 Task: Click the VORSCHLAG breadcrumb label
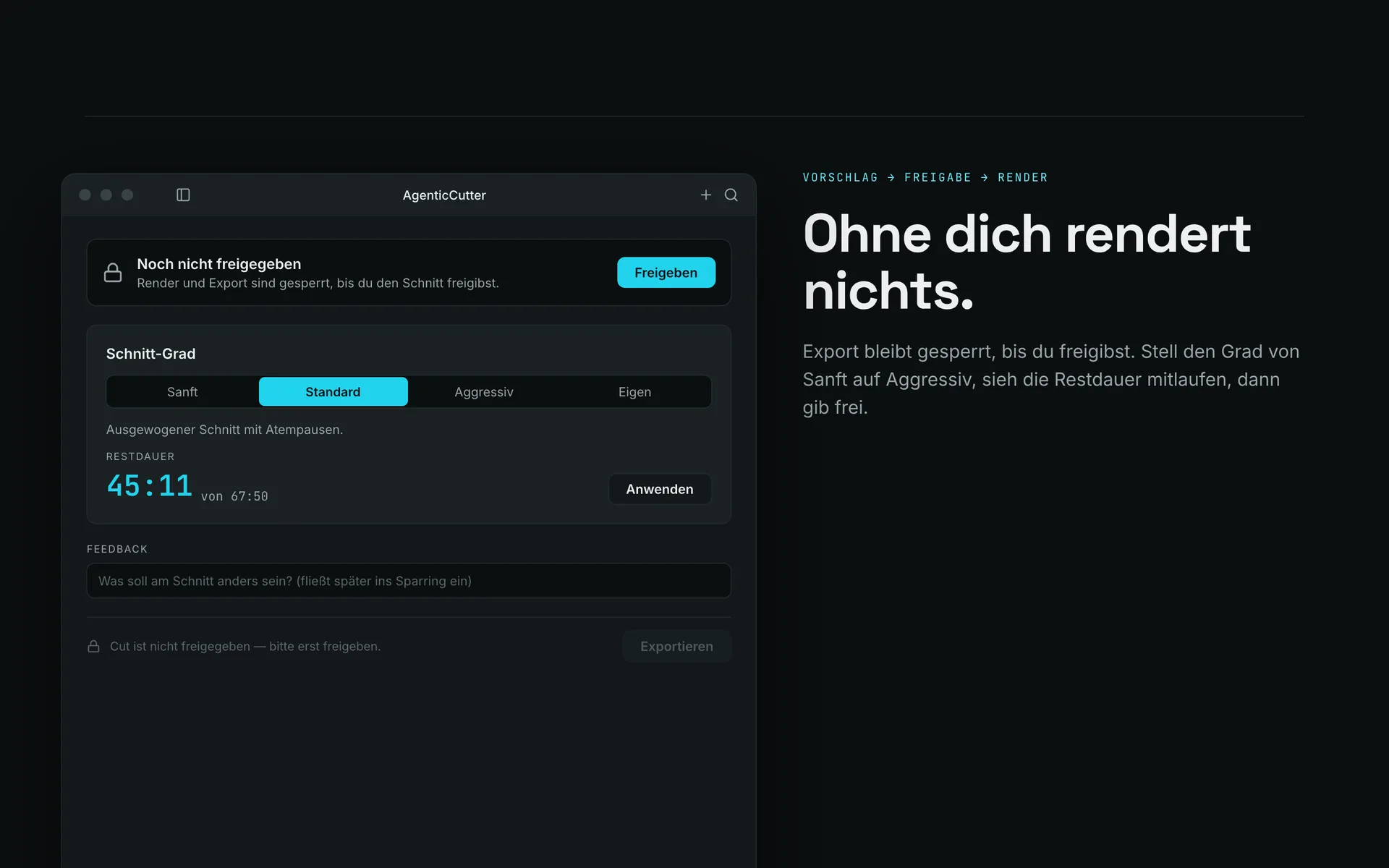tap(841, 177)
